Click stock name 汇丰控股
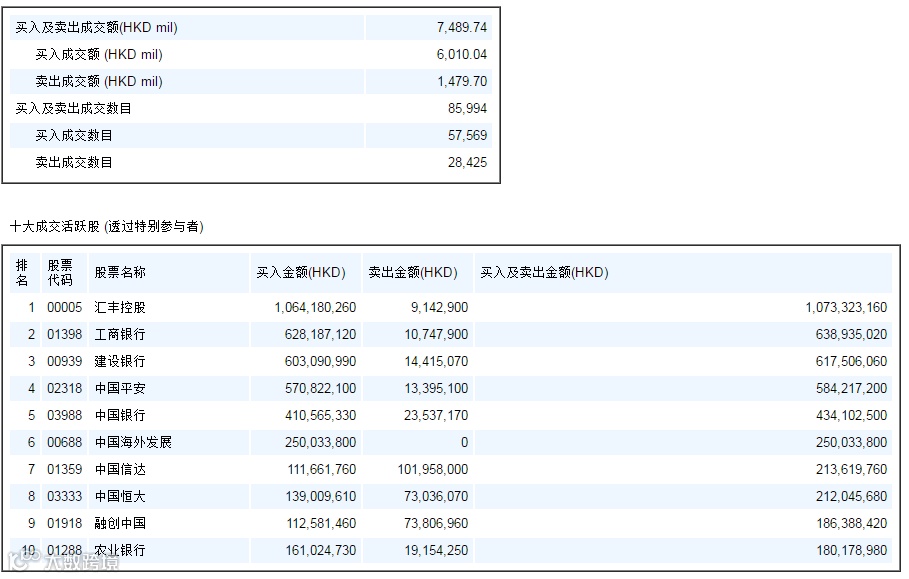 click(x=120, y=308)
